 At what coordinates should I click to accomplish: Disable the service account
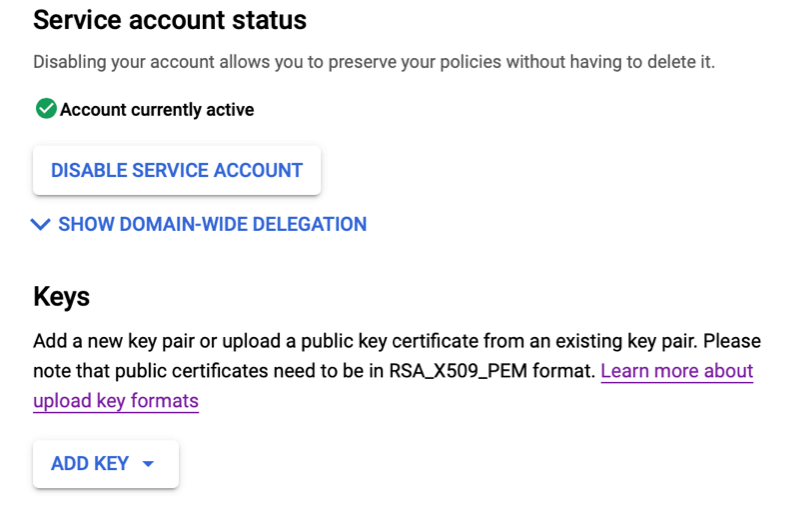176,171
